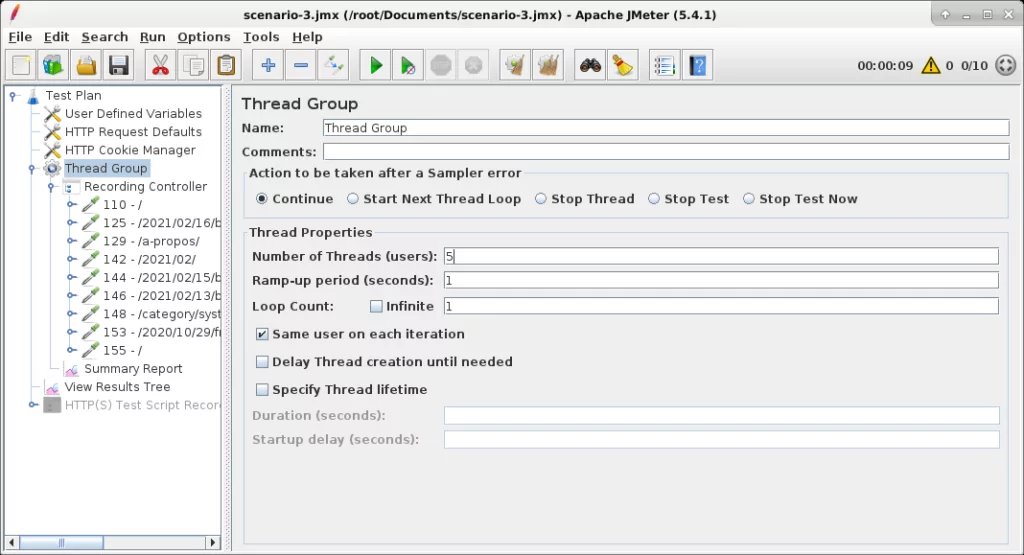Start the test with green play icon
This screenshot has width=1024, height=555.
[x=376, y=65]
